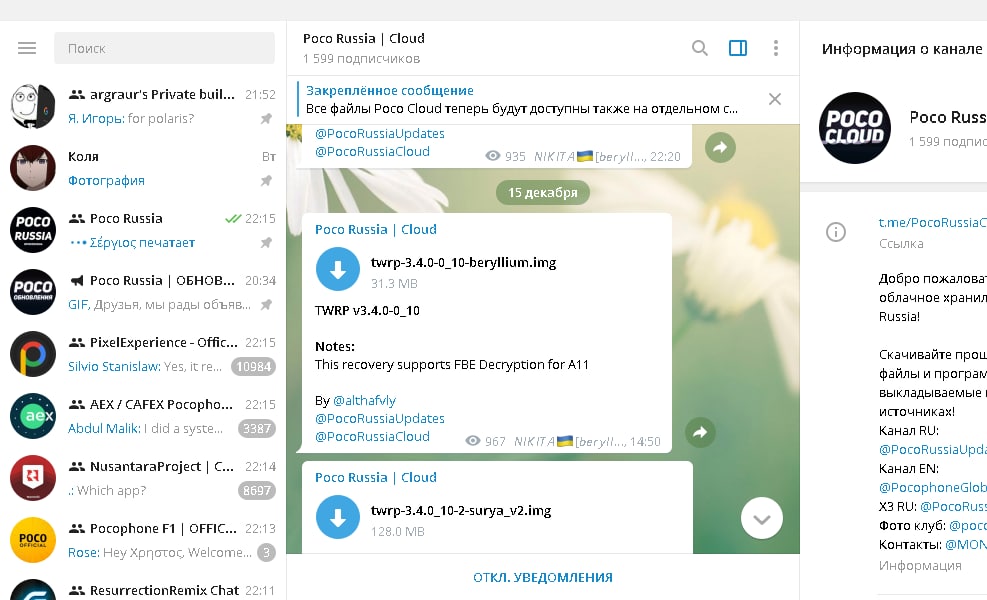This screenshot has height=600, width=987.
Task: Open the hamburger main menu
Action: point(26,48)
